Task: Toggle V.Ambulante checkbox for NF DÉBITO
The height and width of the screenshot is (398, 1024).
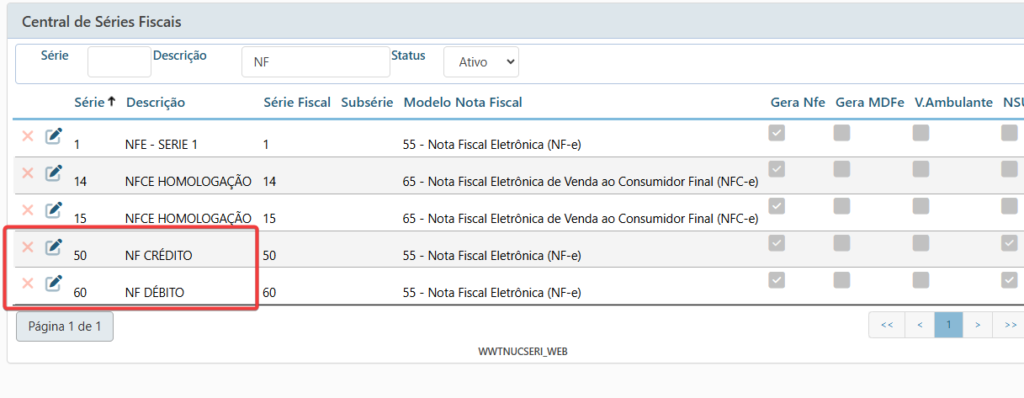Action: [x=921, y=280]
